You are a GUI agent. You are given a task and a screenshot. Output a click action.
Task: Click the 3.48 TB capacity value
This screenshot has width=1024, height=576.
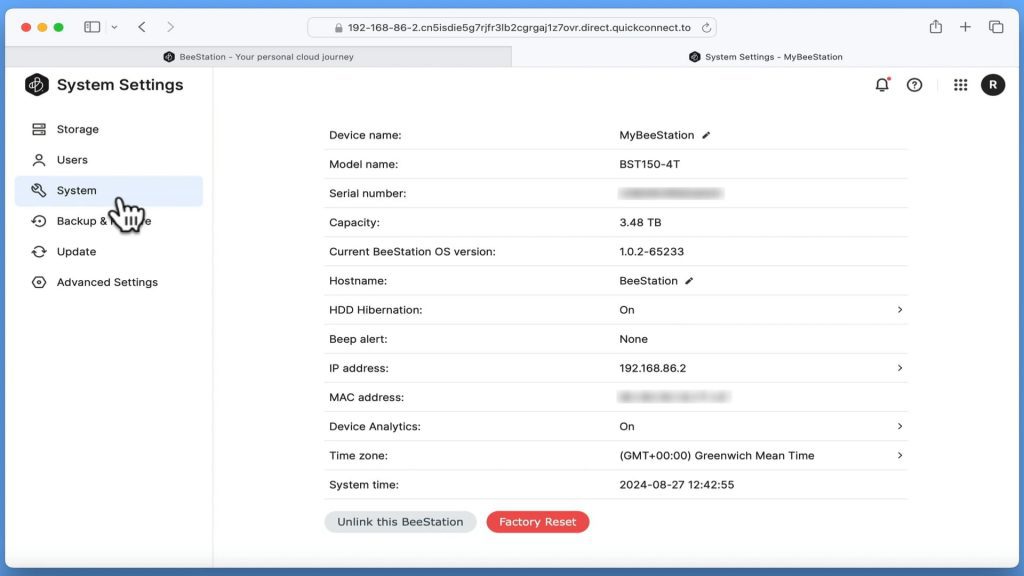640,223
